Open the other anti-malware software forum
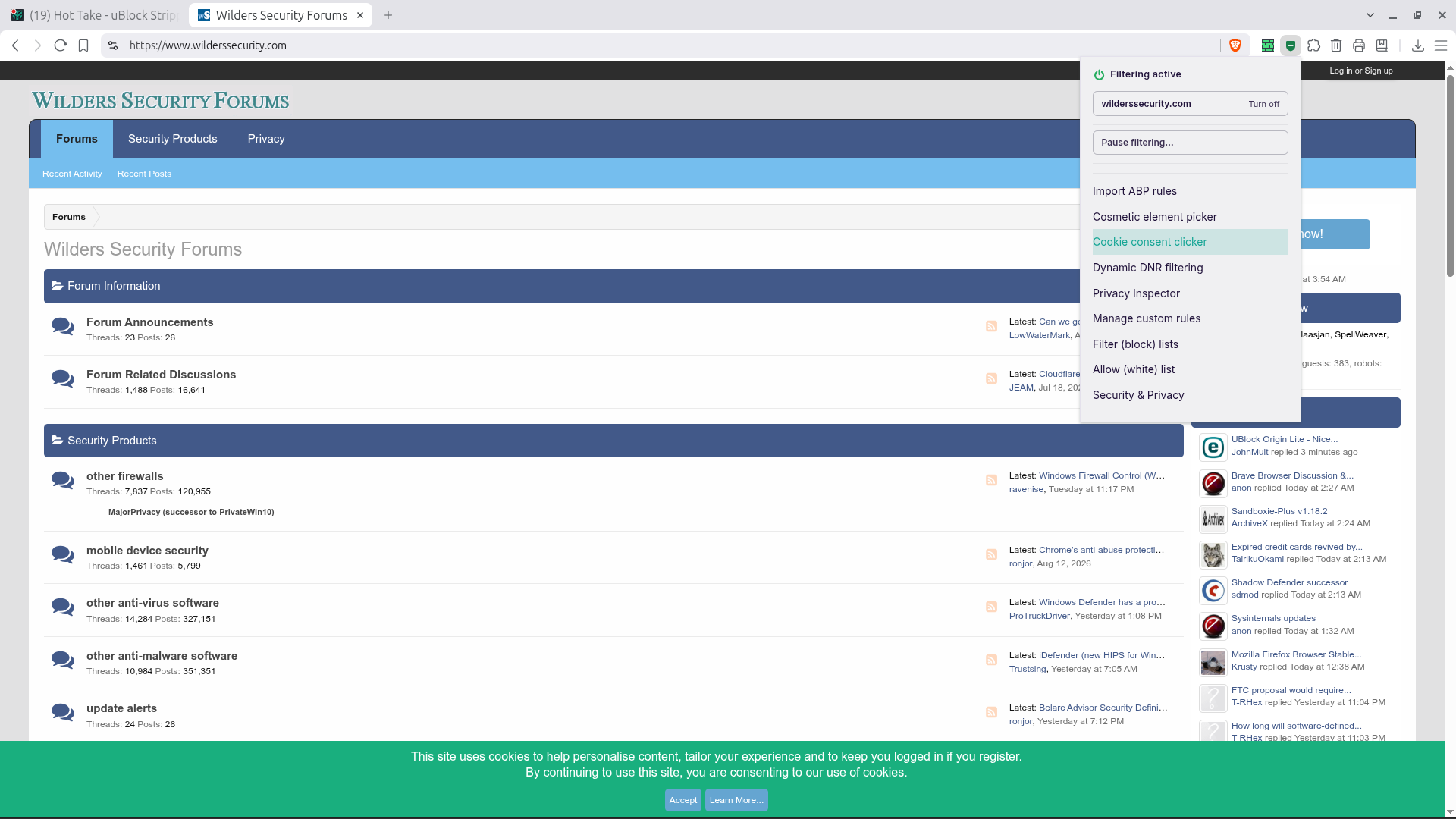1456x819 pixels. coord(162,656)
